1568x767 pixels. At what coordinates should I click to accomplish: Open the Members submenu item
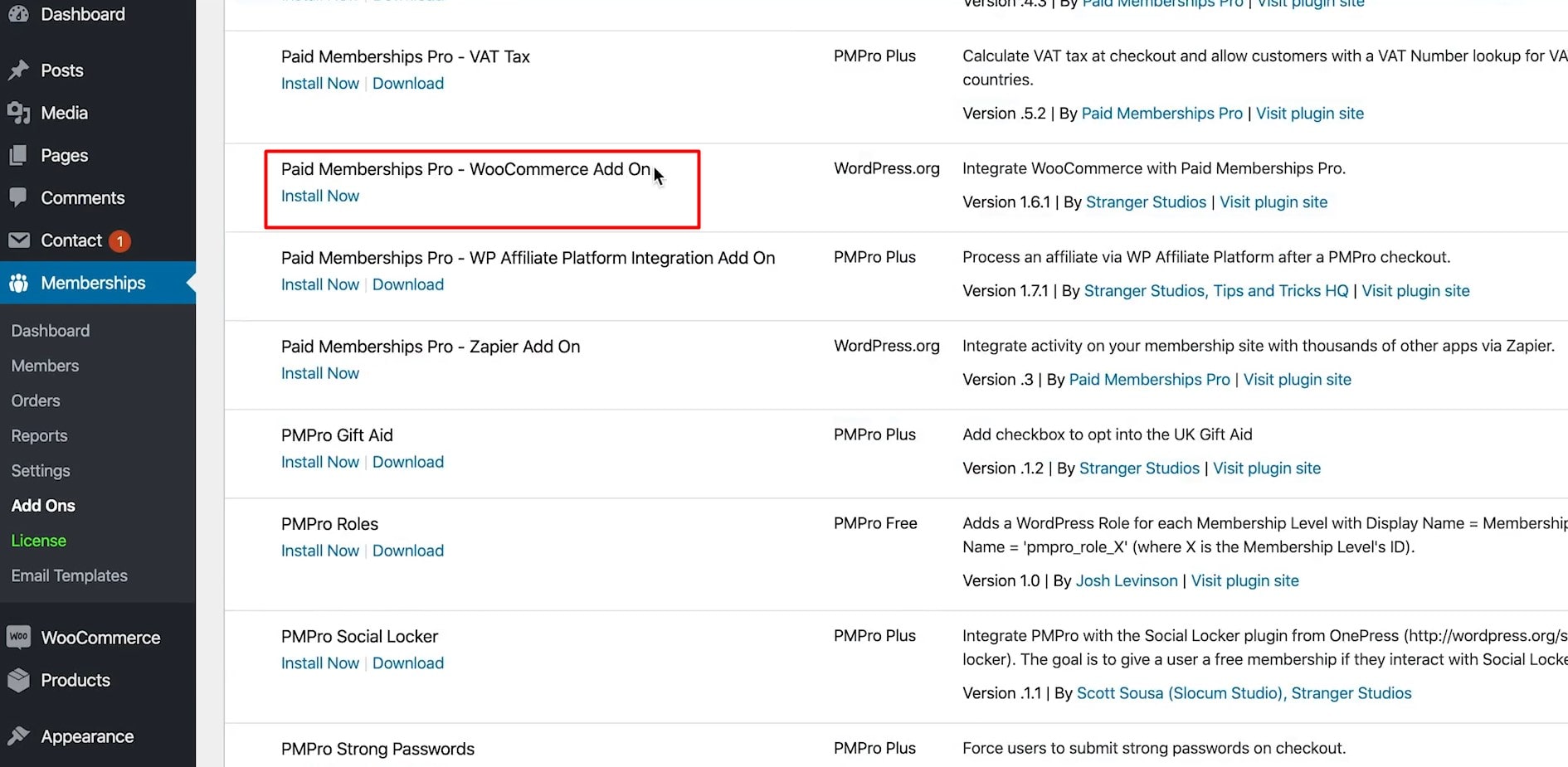[45, 366]
